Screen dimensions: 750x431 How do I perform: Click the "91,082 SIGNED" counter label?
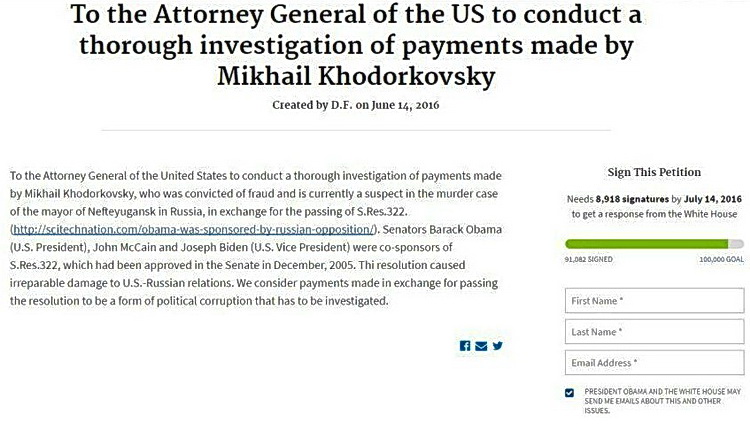click(588, 259)
